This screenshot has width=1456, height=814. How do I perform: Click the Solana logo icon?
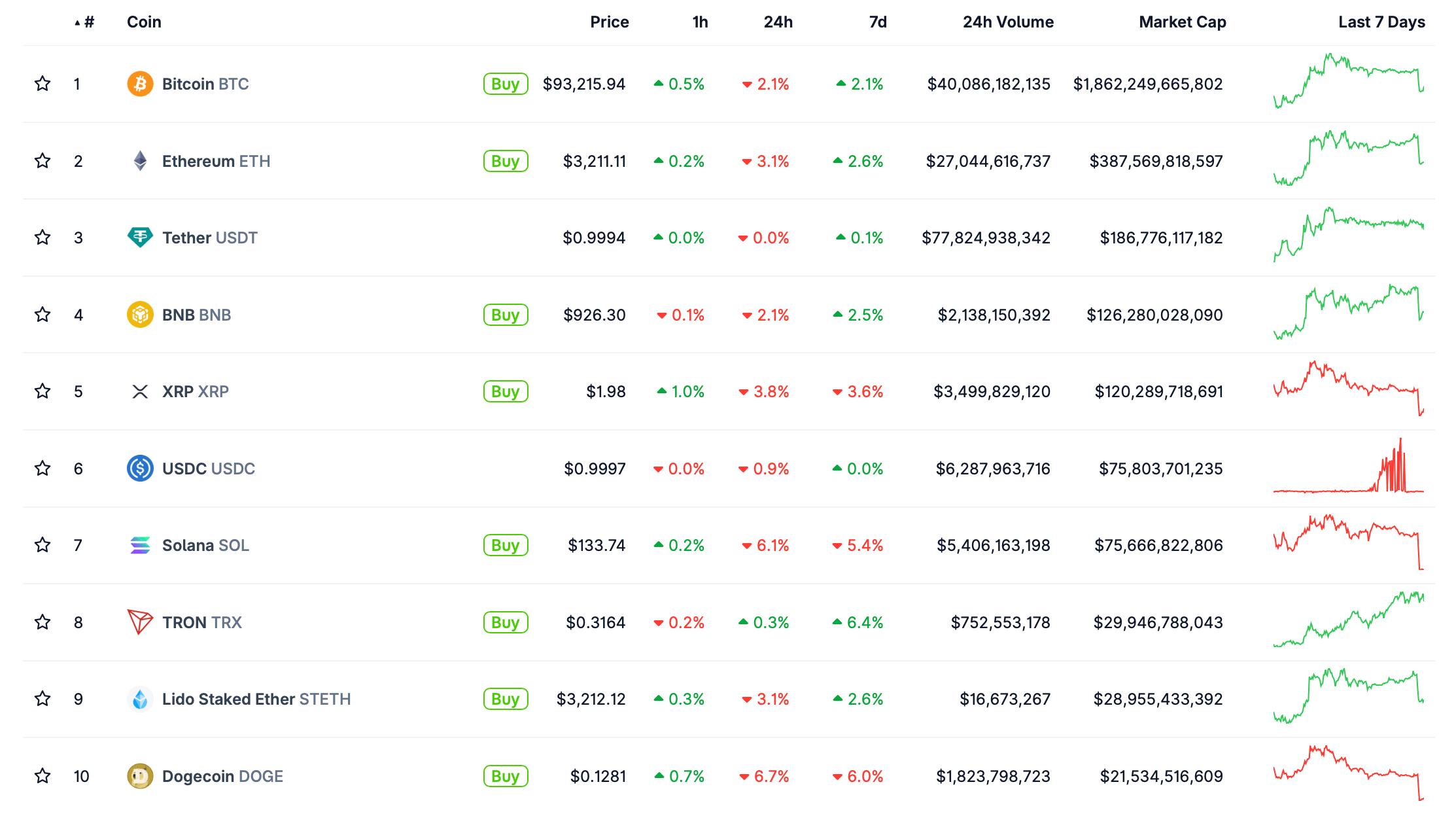(x=140, y=545)
